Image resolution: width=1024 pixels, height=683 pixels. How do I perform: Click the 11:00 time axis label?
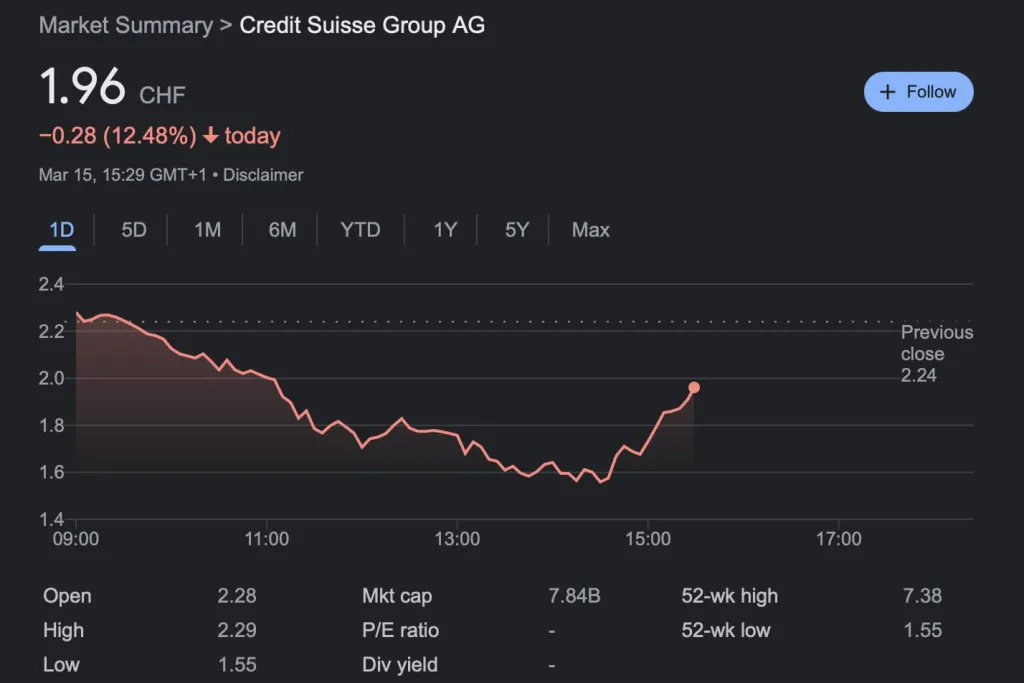coord(266,539)
